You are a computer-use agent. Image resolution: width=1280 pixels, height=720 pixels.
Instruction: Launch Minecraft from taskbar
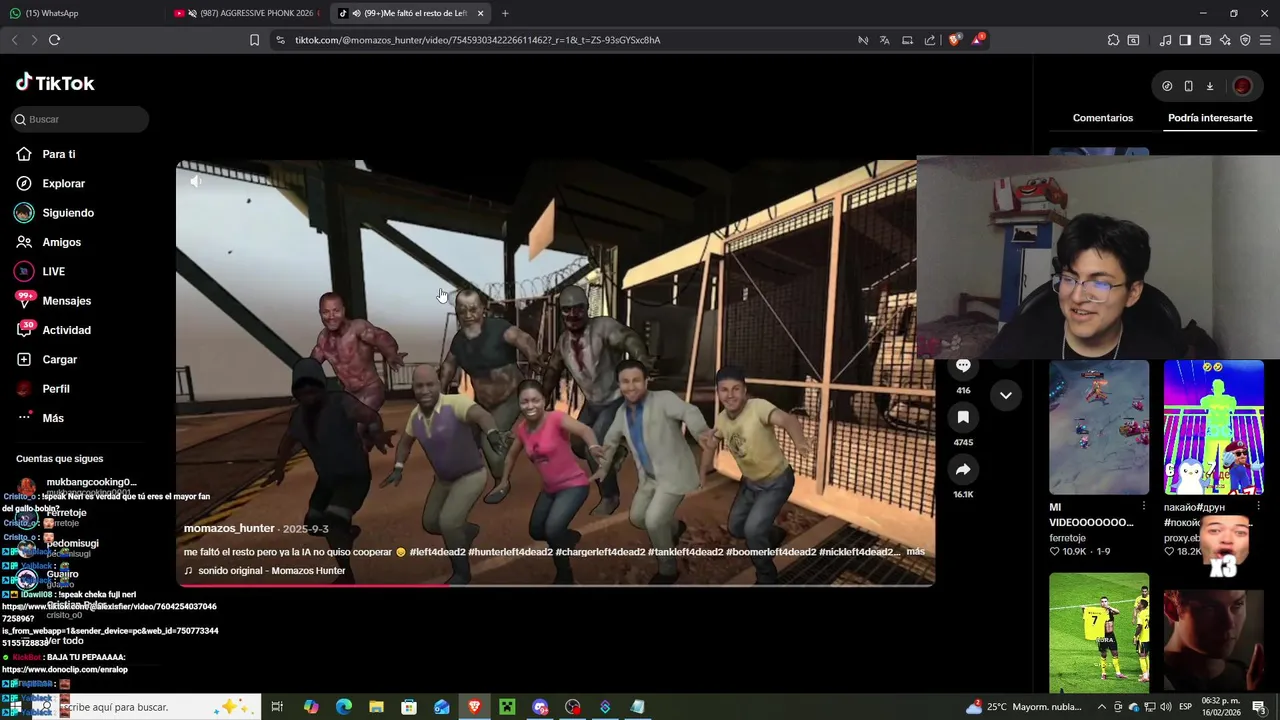point(507,707)
